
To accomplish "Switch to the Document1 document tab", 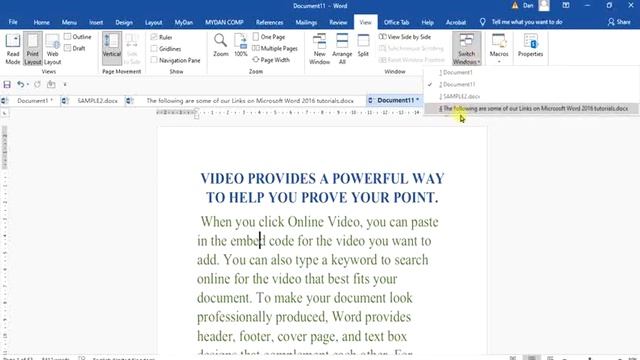I will pyautogui.click(x=29, y=100).
